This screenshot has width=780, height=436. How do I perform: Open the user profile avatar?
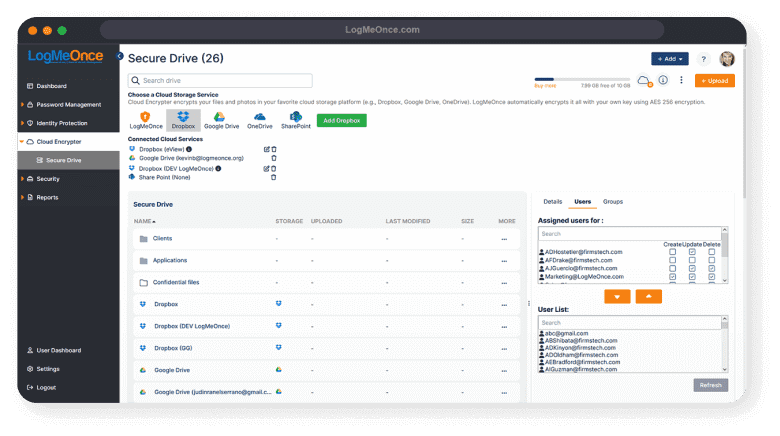(x=727, y=59)
